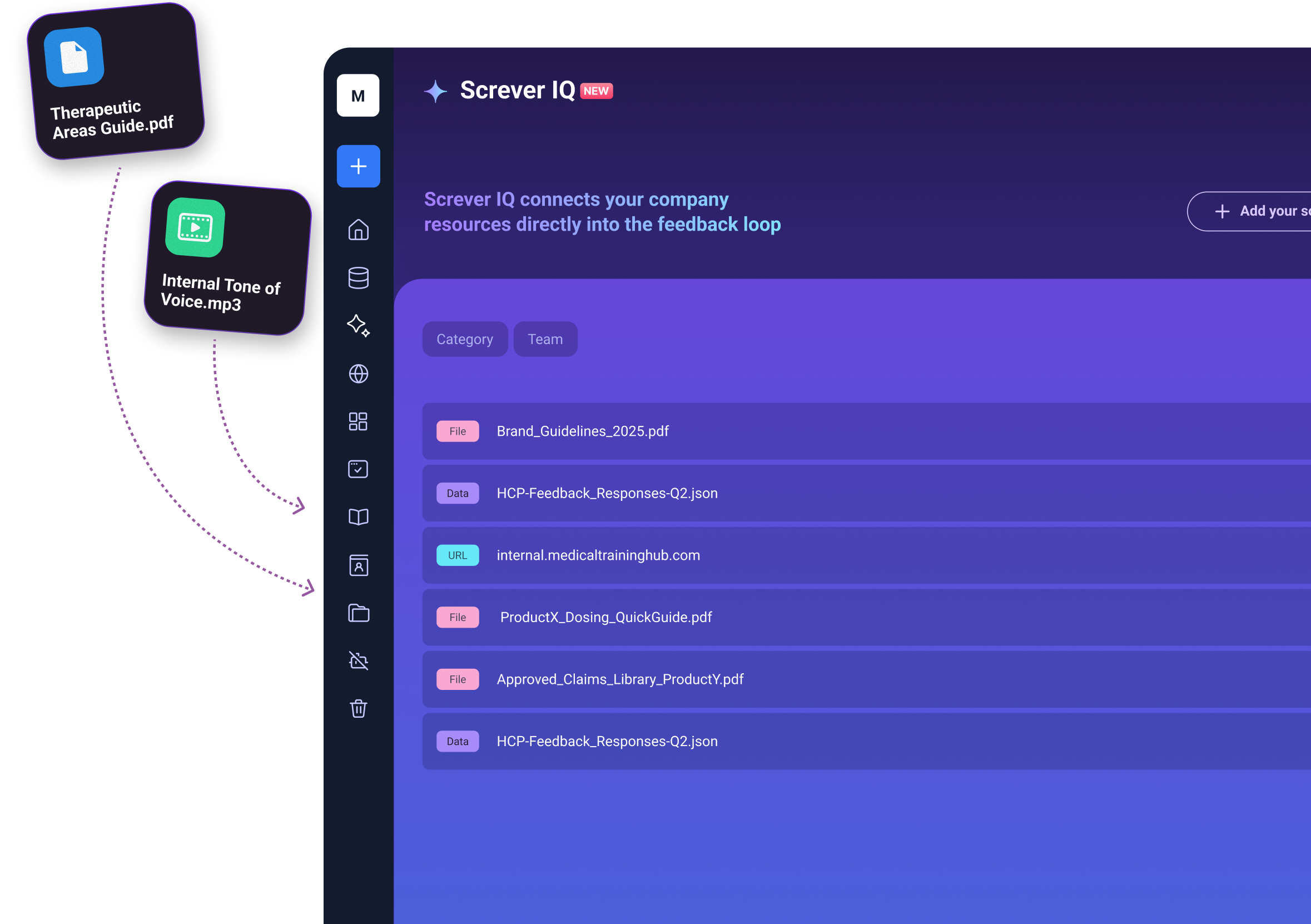Click the checklist calendar icon
The height and width of the screenshot is (924, 1311).
358,469
